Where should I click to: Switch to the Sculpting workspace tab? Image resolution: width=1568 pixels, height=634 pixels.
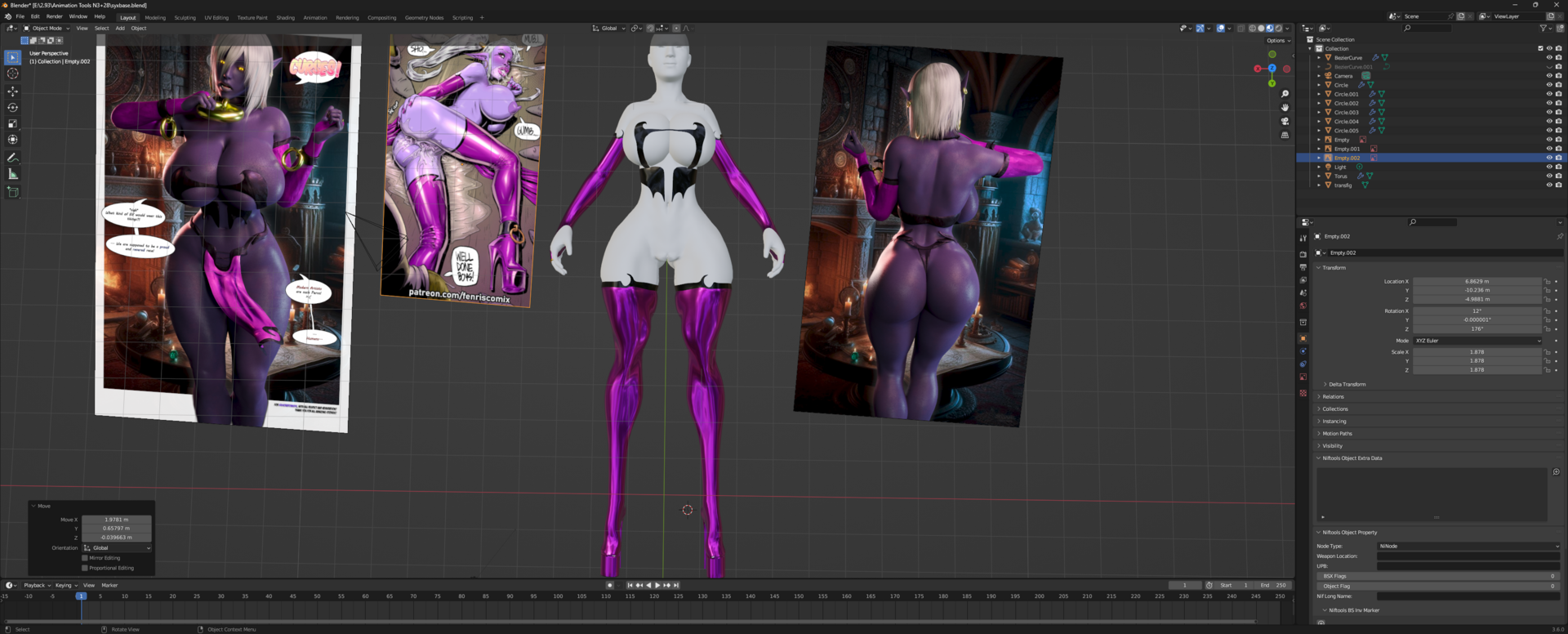(185, 17)
